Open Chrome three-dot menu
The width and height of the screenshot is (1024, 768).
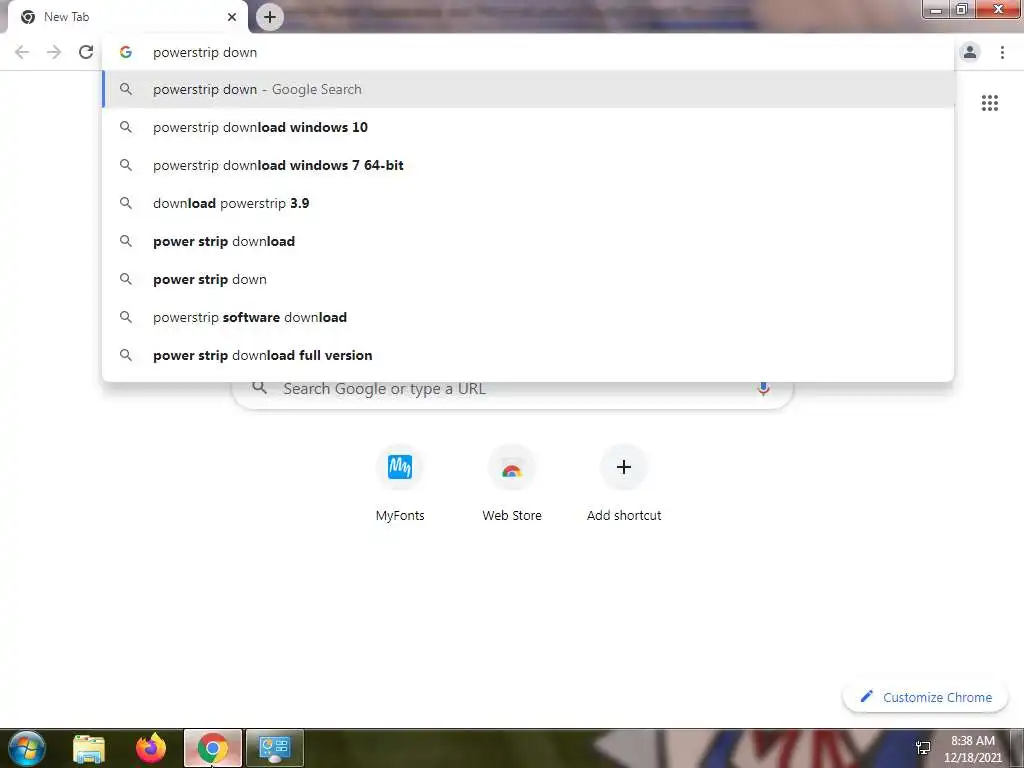pyautogui.click(x=1002, y=52)
